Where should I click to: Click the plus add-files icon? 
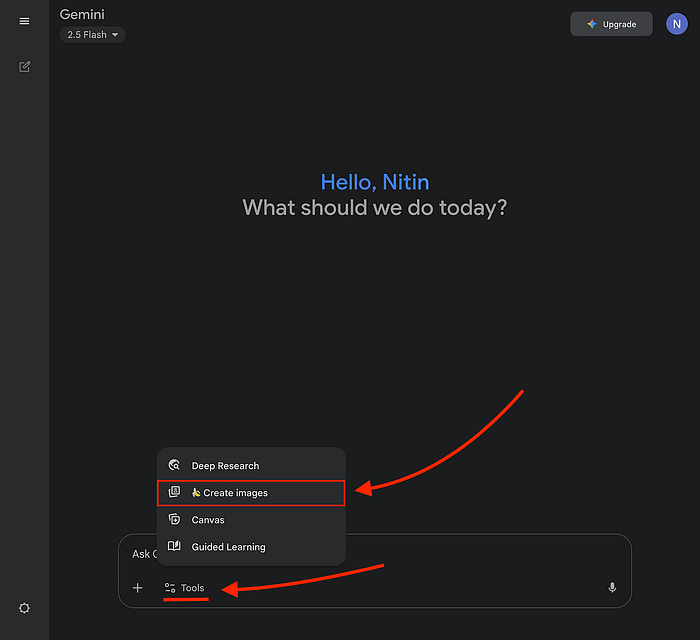(x=138, y=588)
